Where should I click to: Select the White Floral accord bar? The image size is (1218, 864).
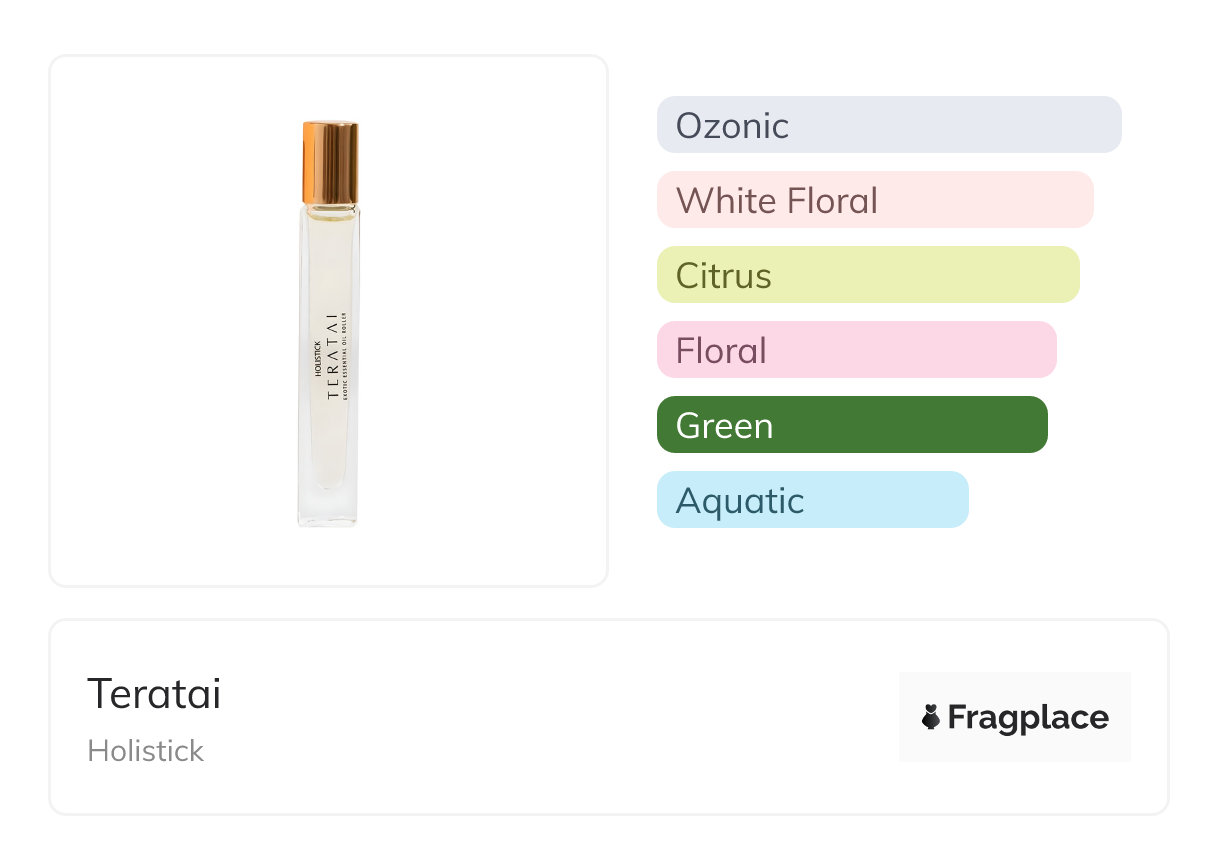pyautogui.click(x=875, y=200)
